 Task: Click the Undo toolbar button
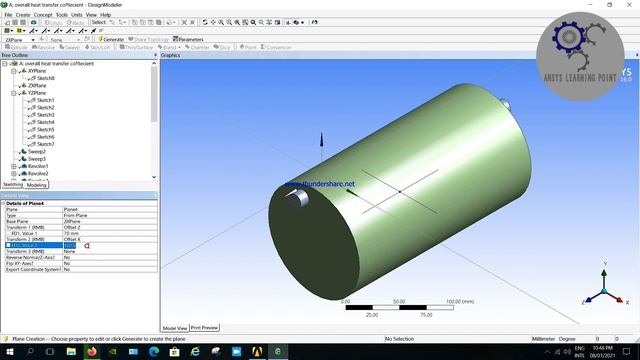(x=53, y=22)
